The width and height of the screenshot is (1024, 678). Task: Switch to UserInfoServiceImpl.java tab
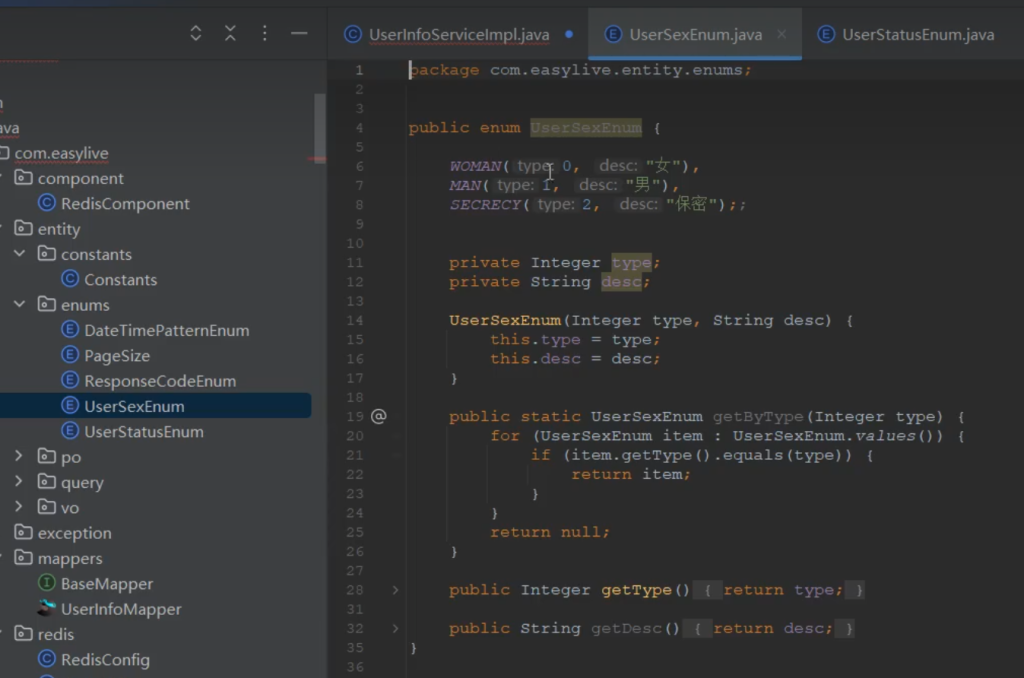(458, 34)
